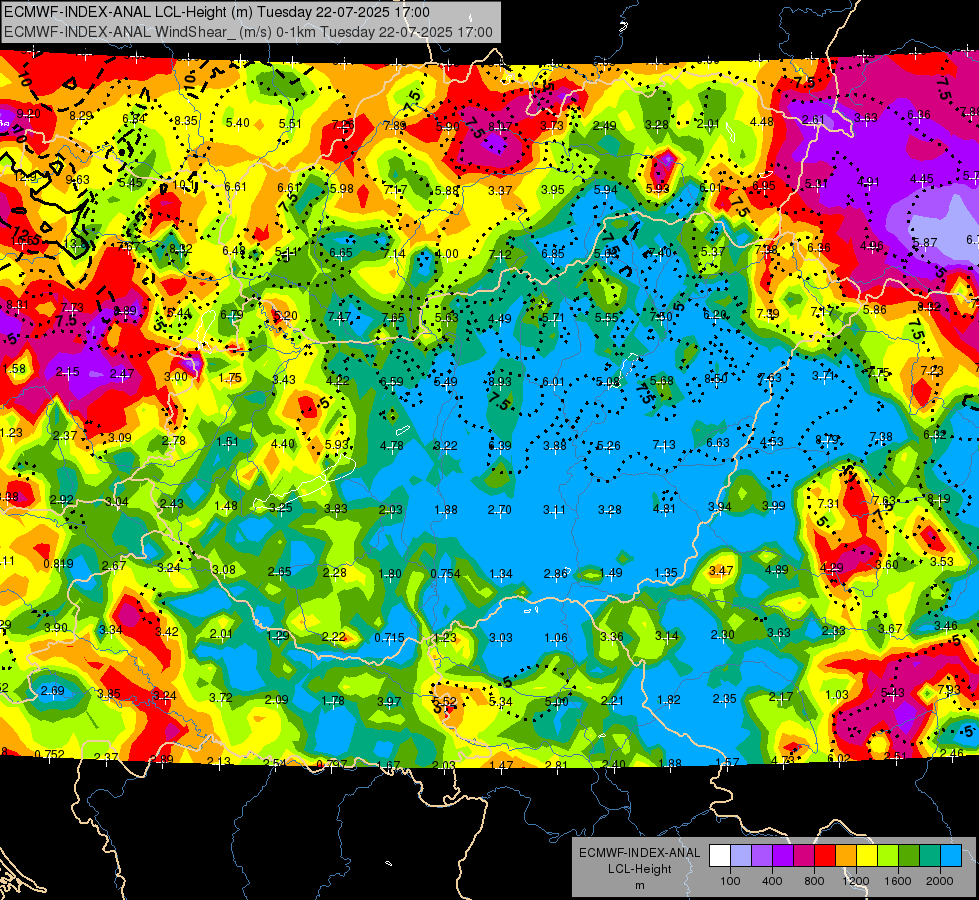Click the LCL-Height header title line

[x=217, y=12]
